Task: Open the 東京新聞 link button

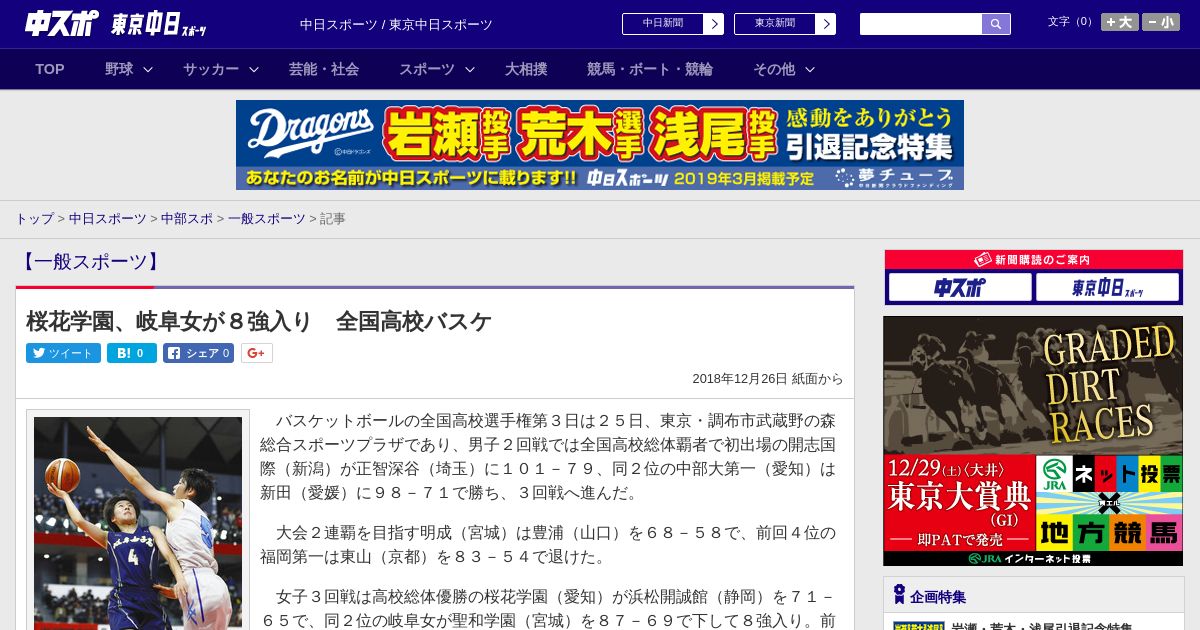Action: (x=775, y=24)
